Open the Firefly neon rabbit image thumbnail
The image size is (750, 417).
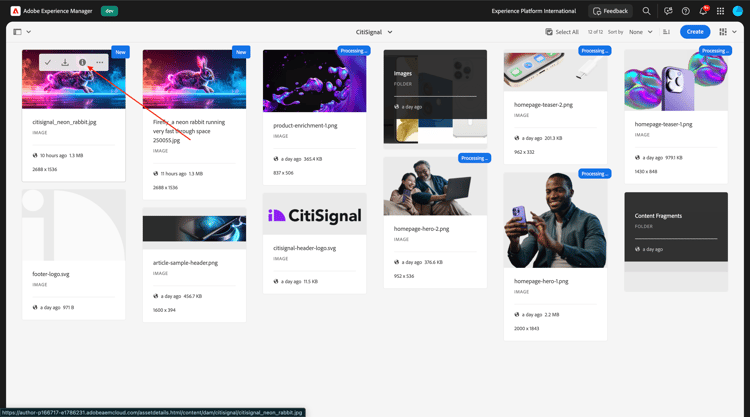pos(194,79)
